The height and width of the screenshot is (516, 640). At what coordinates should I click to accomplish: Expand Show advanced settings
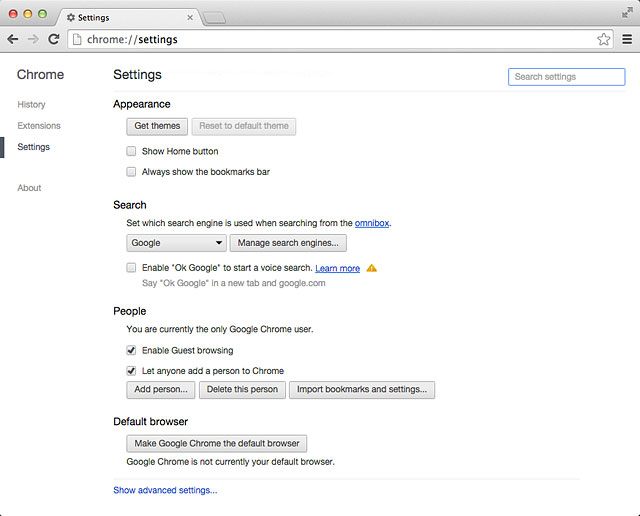(x=165, y=490)
